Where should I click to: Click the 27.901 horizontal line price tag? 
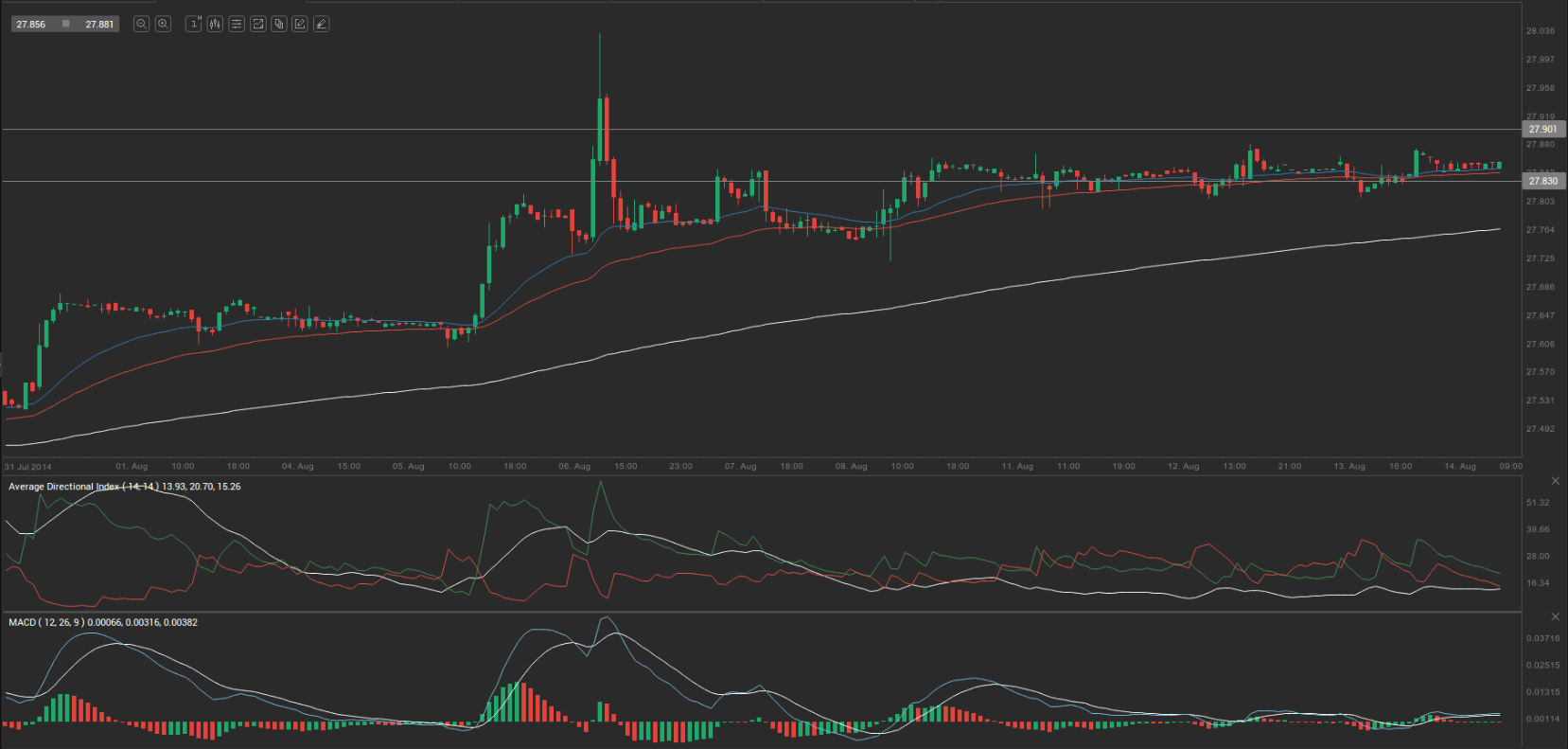tap(1542, 130)
